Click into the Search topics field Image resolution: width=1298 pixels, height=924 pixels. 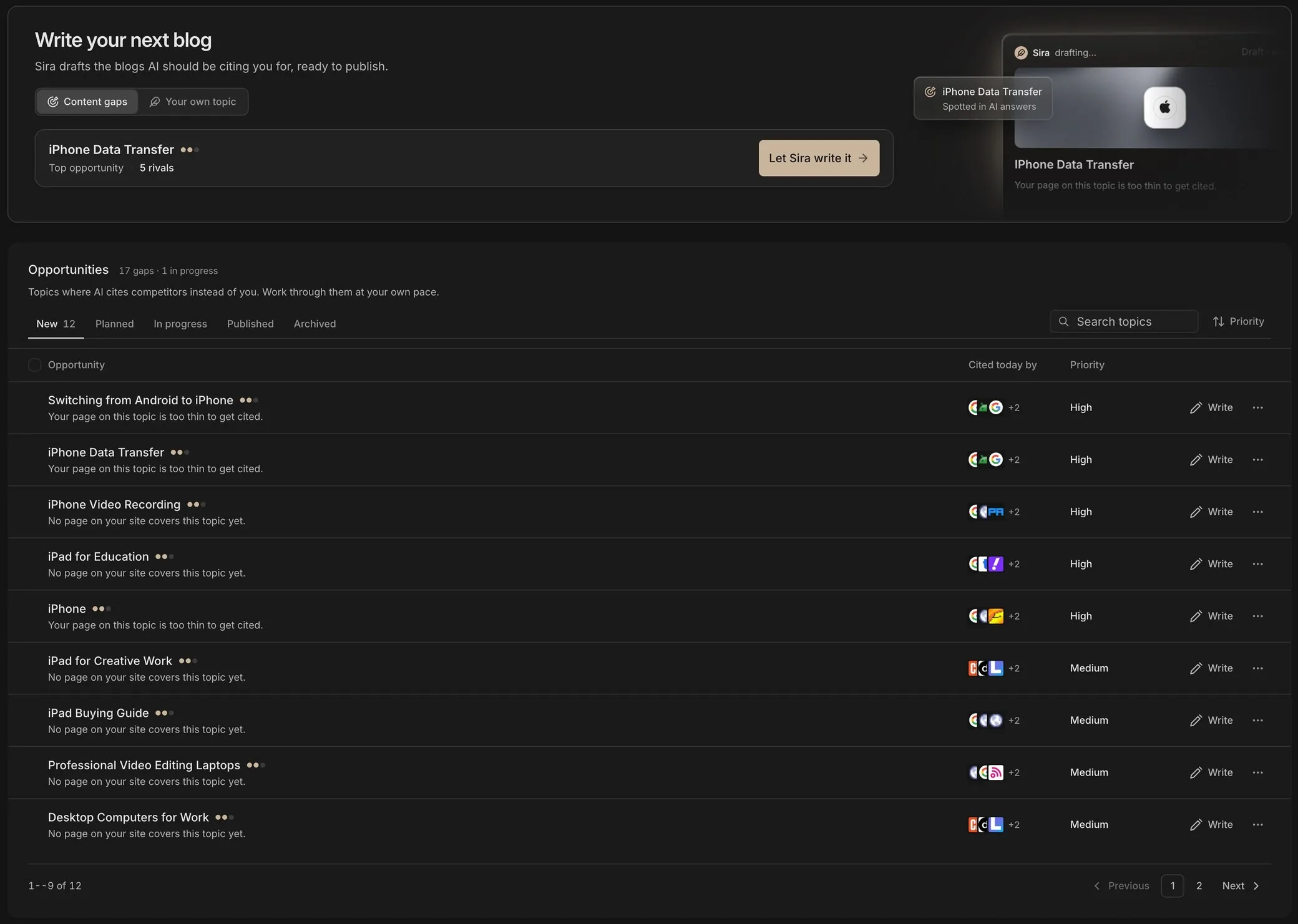[1123, 321]
